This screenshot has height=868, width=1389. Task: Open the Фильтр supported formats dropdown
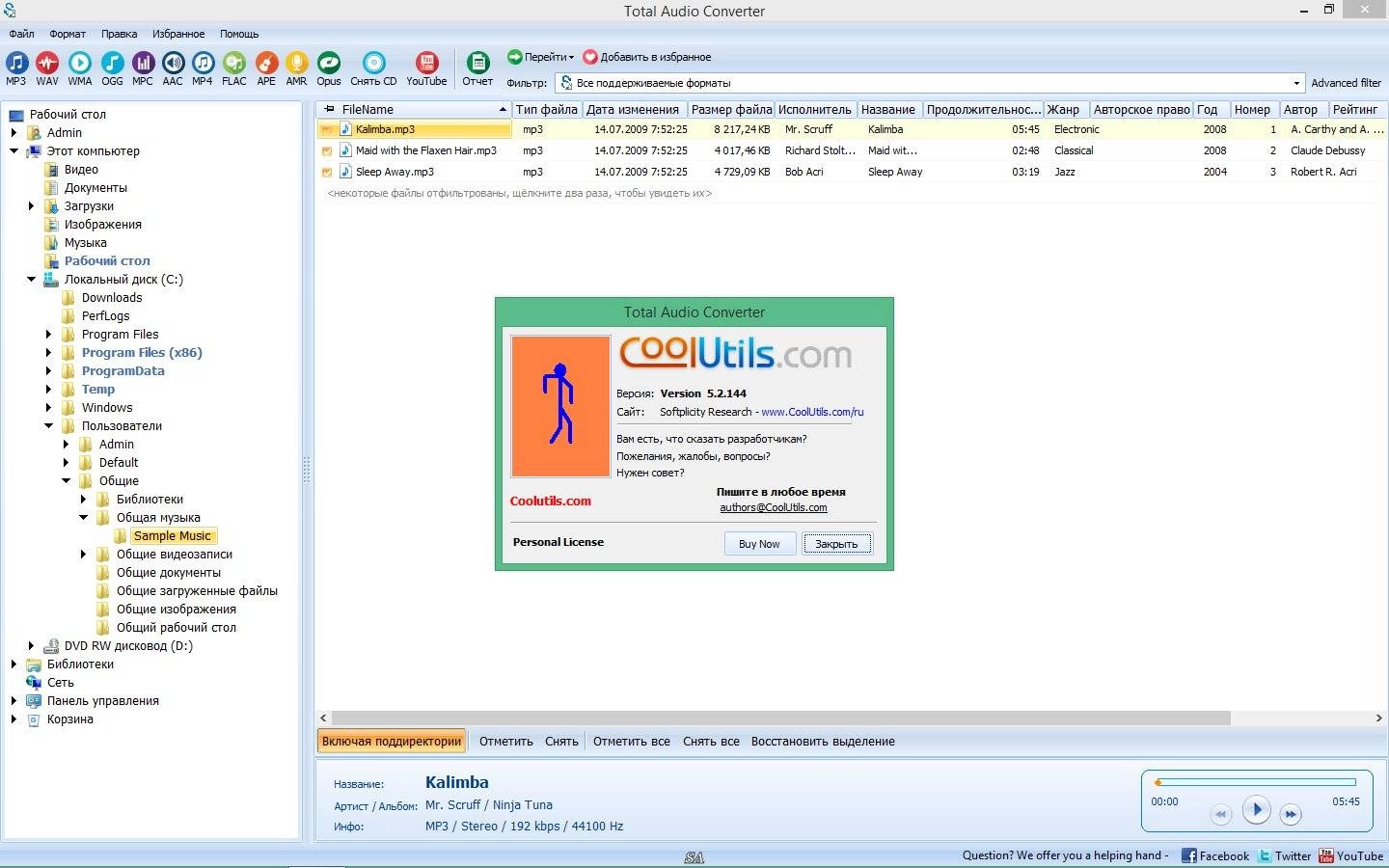[x=930, y=83]
